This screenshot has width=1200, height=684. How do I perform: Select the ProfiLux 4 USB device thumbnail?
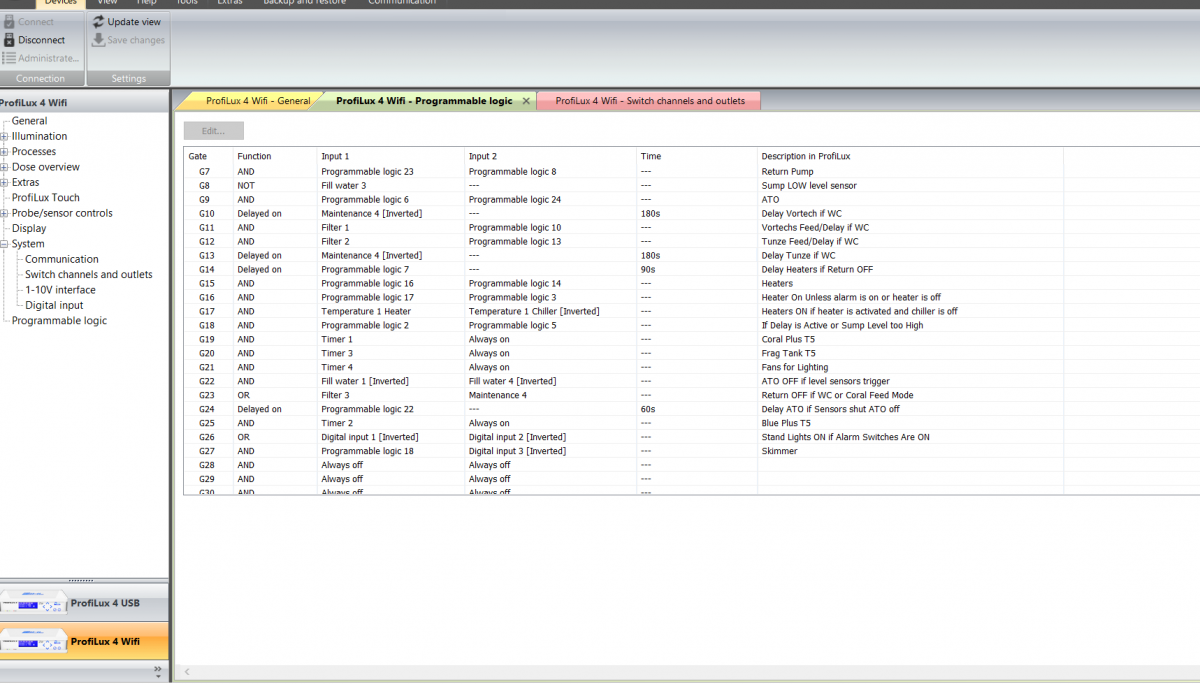(x=34, y=603)
